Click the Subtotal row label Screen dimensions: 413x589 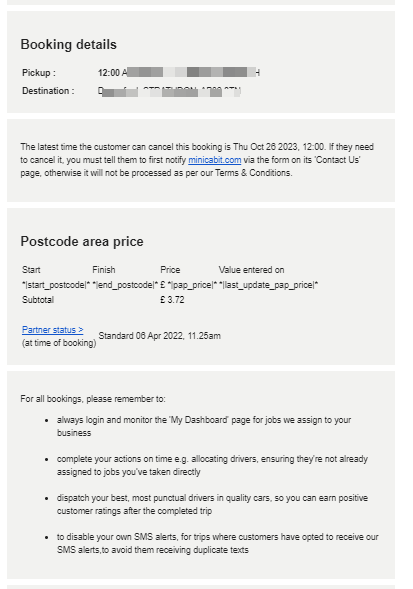pyautogui.click(x=38, y=300)
